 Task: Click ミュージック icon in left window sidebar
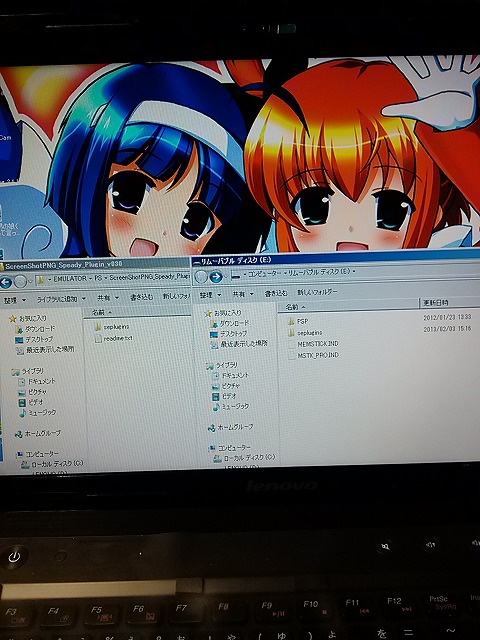[x=22, y=413]
